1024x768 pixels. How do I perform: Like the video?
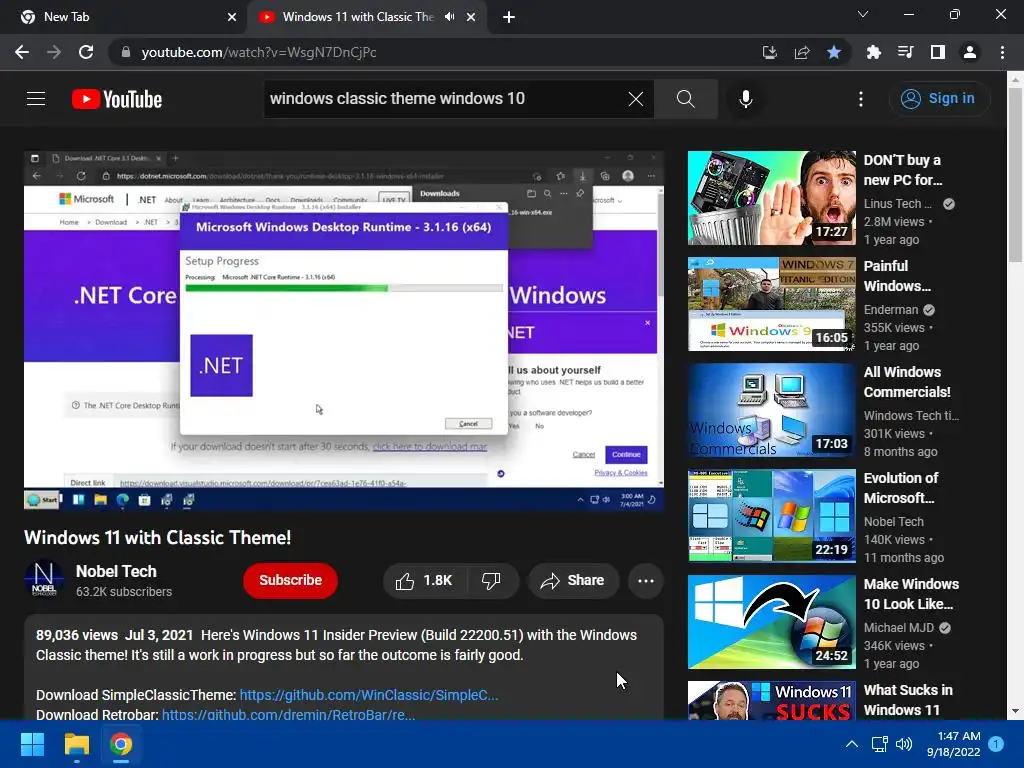(425, 581)
